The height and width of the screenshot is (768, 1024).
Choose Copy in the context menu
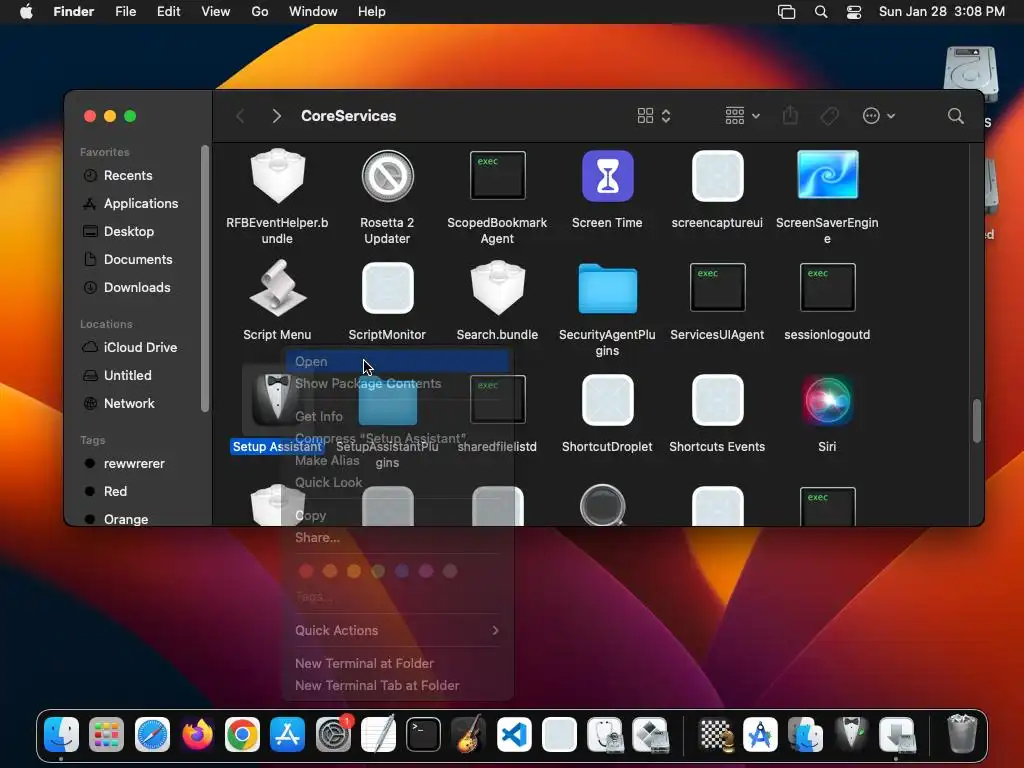[397, 515]
